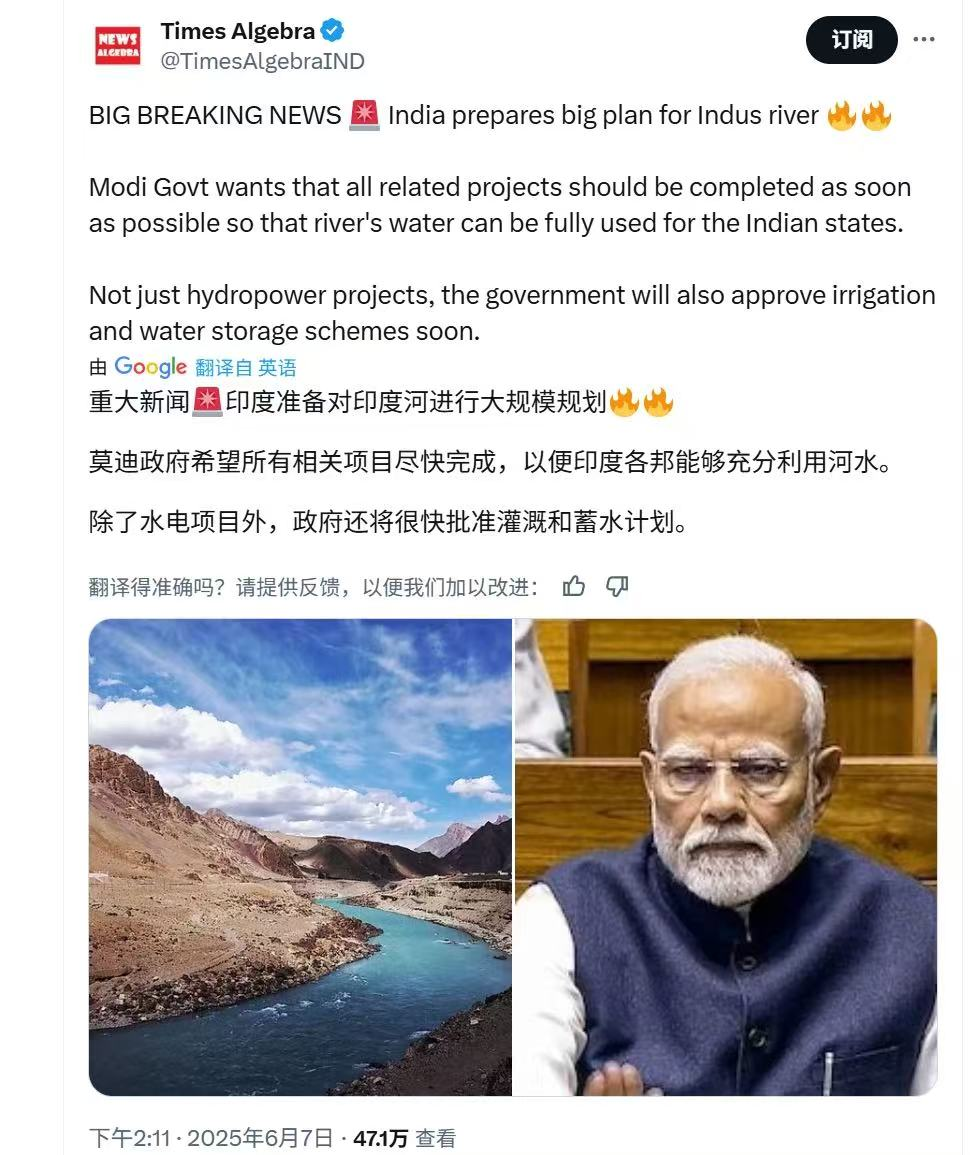This screenshot has height=1155, width=977.
Task: Click the Times Algebra display name
Action: 237,31
